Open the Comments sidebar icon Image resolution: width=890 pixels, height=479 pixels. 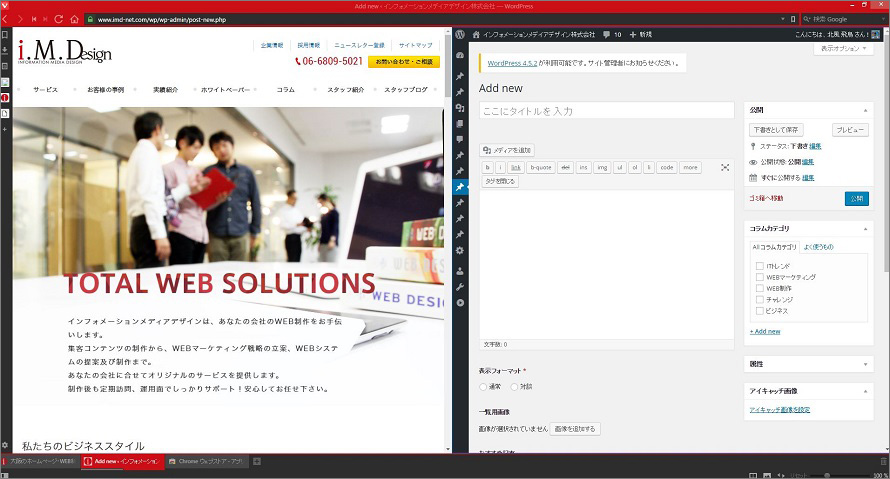460,140
